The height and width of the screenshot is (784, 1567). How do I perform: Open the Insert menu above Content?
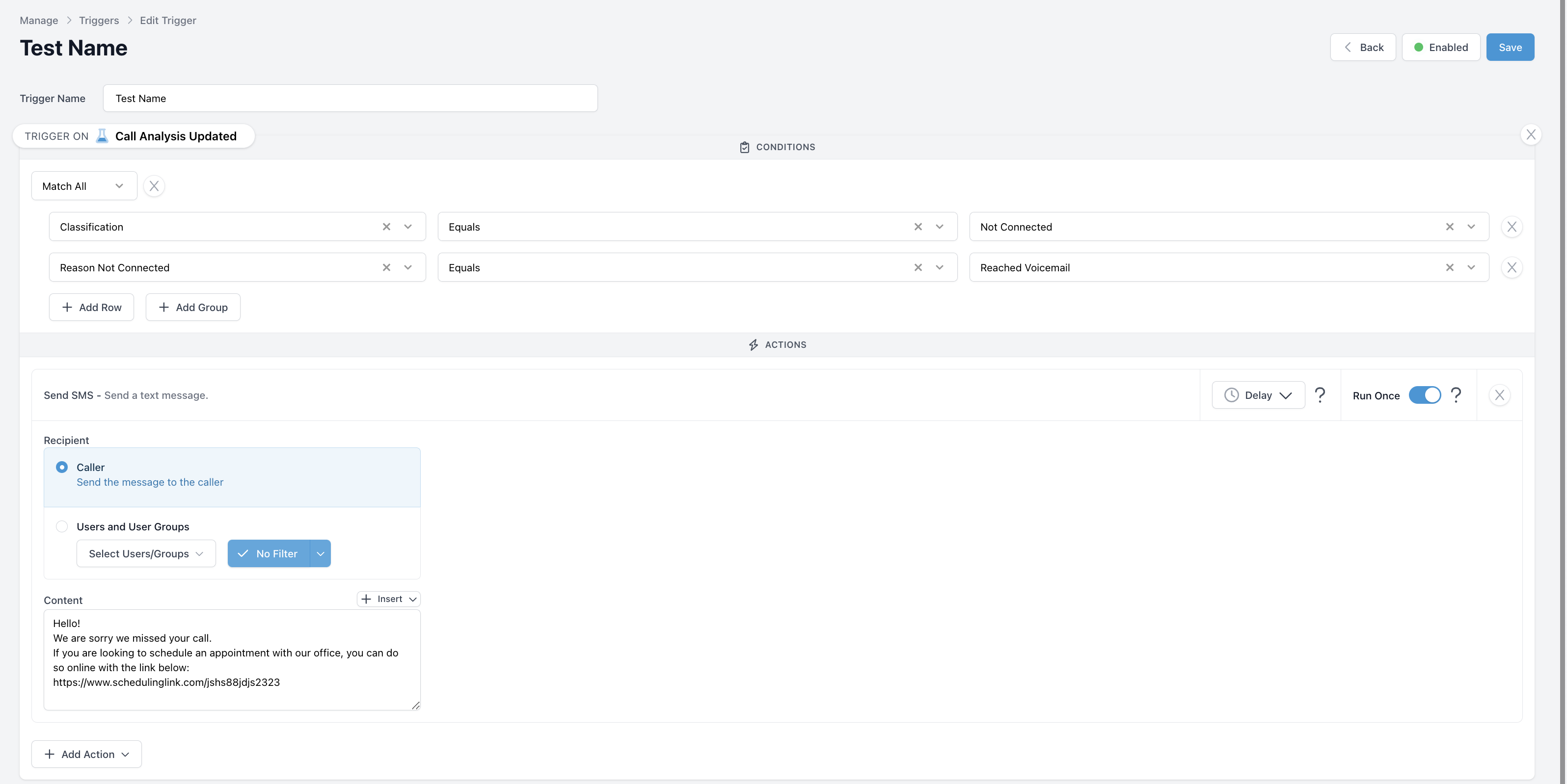coord(389,599)
